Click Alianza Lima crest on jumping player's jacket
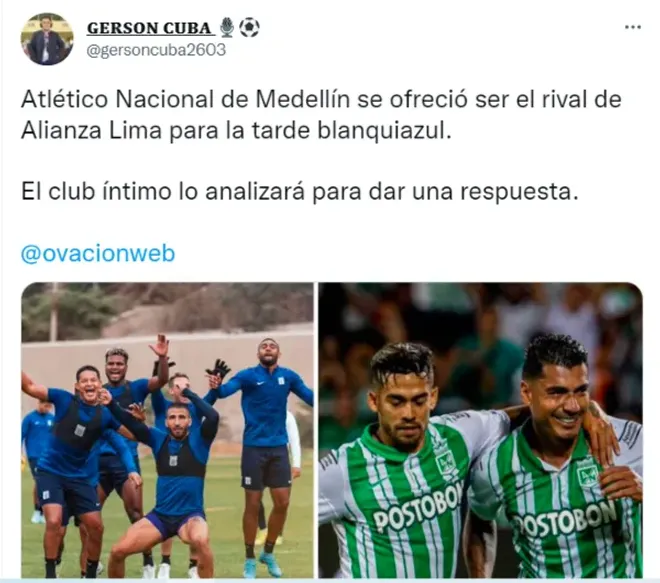 click(281, 381)
